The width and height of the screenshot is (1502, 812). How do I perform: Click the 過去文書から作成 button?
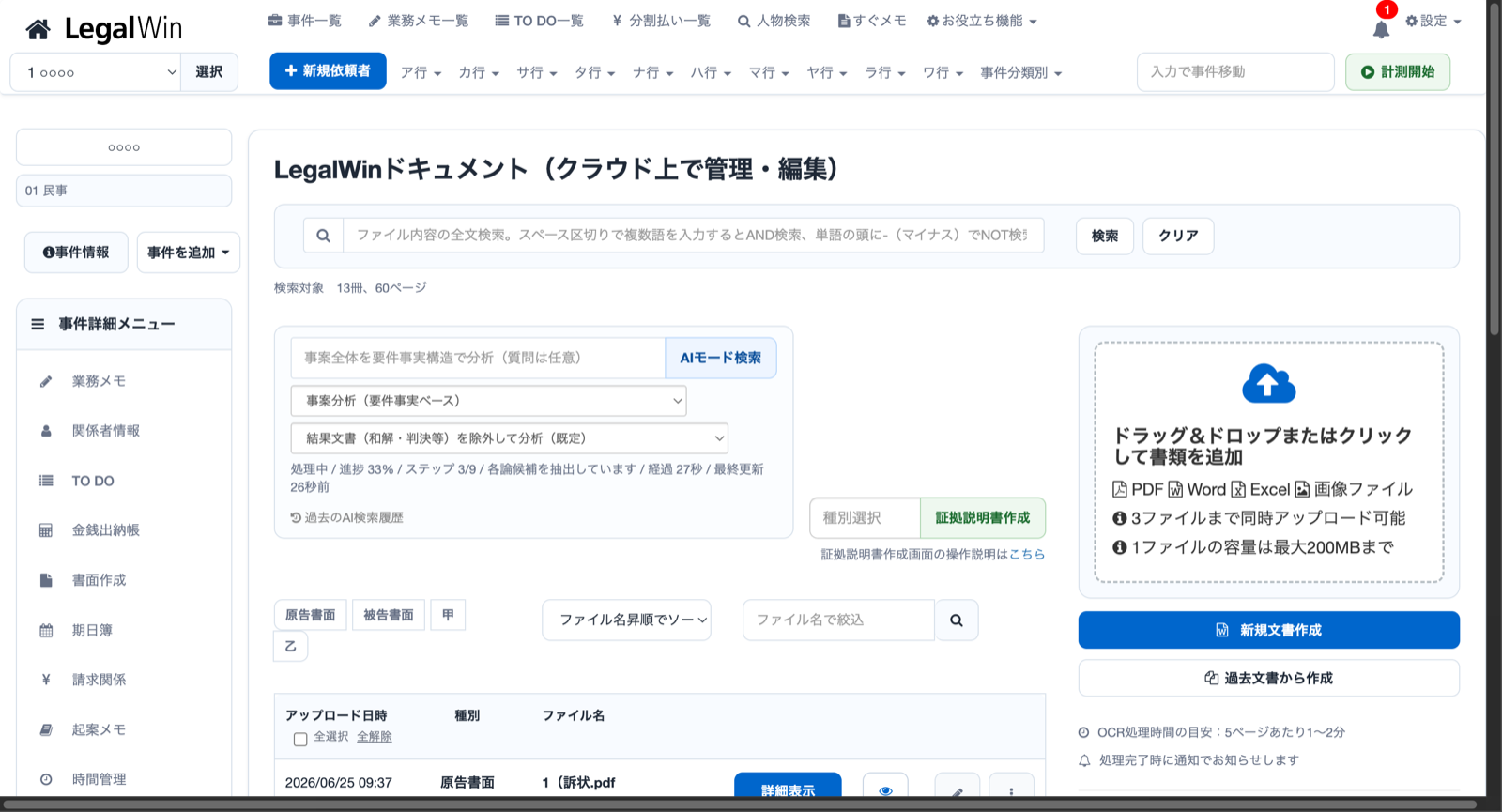1268,678
